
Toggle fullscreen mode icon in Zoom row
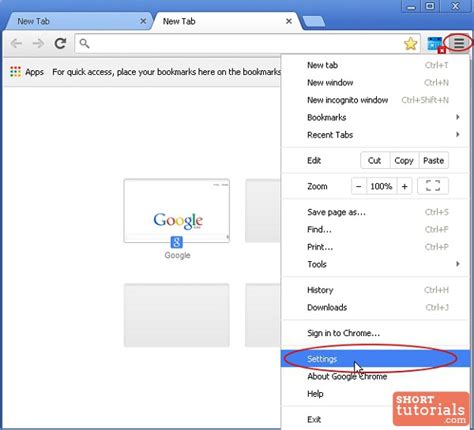click(433, 186)
